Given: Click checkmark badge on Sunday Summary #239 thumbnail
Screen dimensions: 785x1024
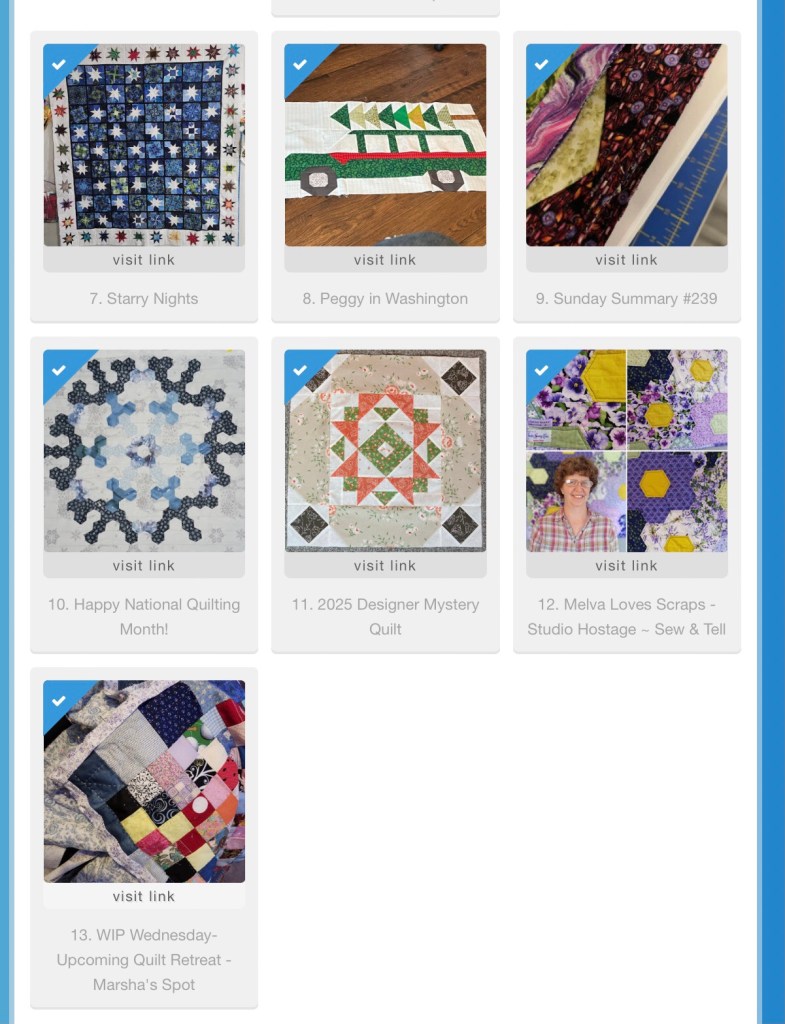Looking at the screenshot, I should [x=541, y=64].
